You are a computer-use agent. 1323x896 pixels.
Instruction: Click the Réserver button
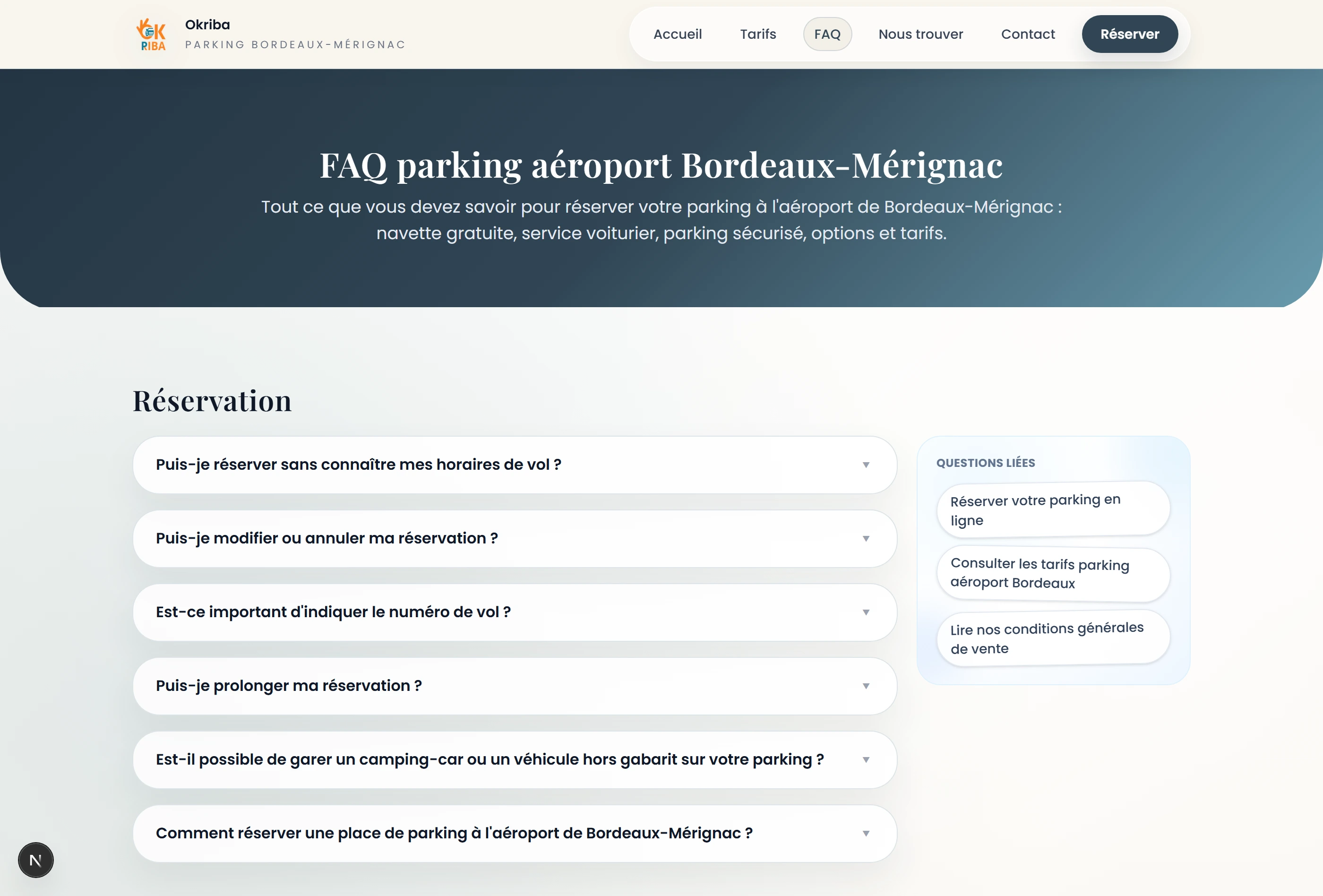click(x=1129, y=34)
